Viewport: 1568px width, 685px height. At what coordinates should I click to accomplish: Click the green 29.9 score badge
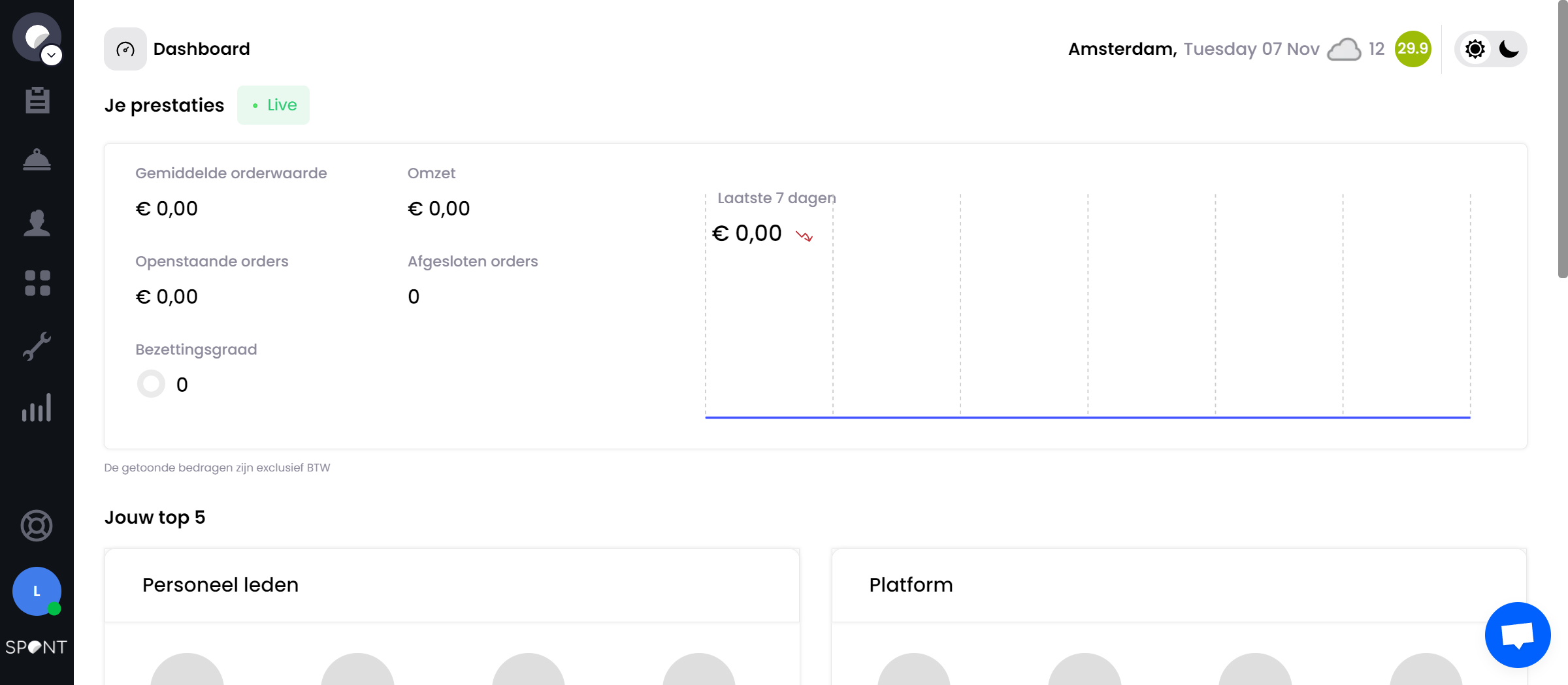pos(1413,49)
